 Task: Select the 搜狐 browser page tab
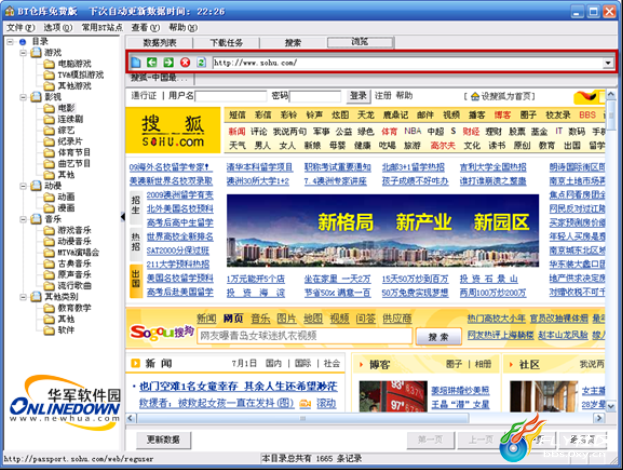160,78
